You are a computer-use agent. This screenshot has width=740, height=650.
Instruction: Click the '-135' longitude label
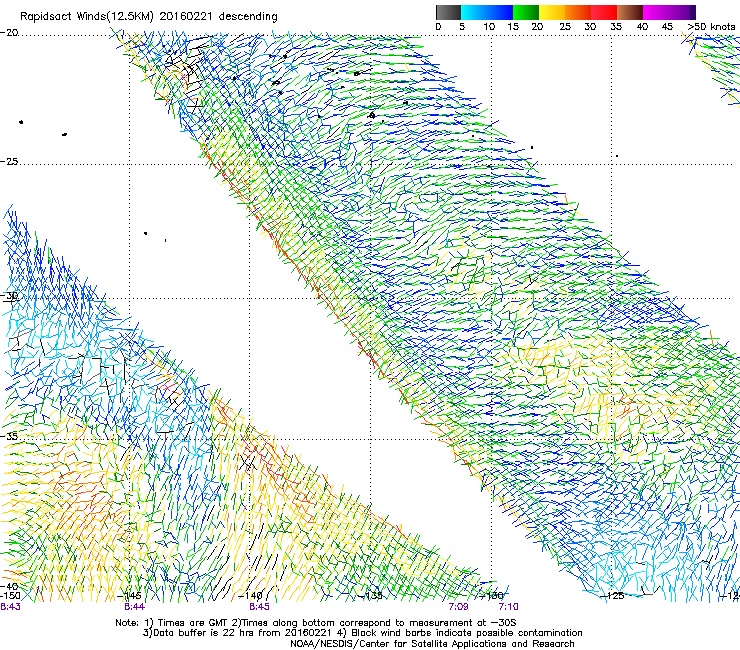pyautogui.click(x=372, y=595)
